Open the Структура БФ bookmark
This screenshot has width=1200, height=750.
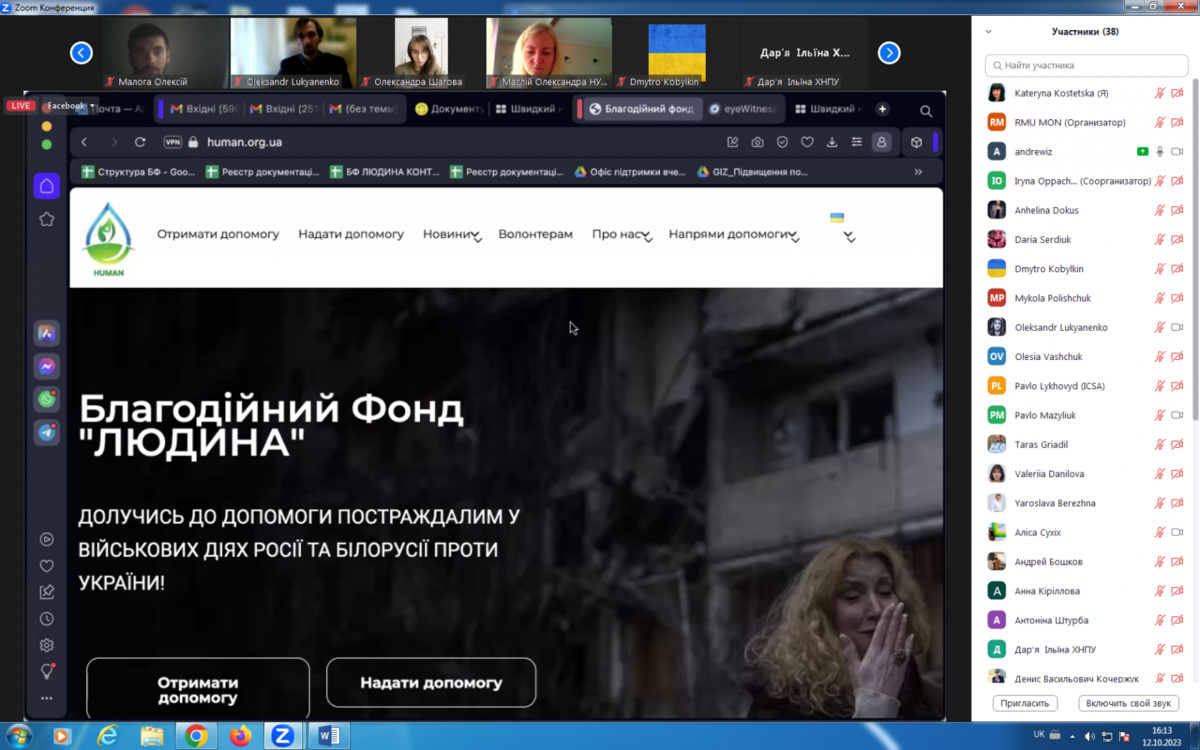pos(139,172)
